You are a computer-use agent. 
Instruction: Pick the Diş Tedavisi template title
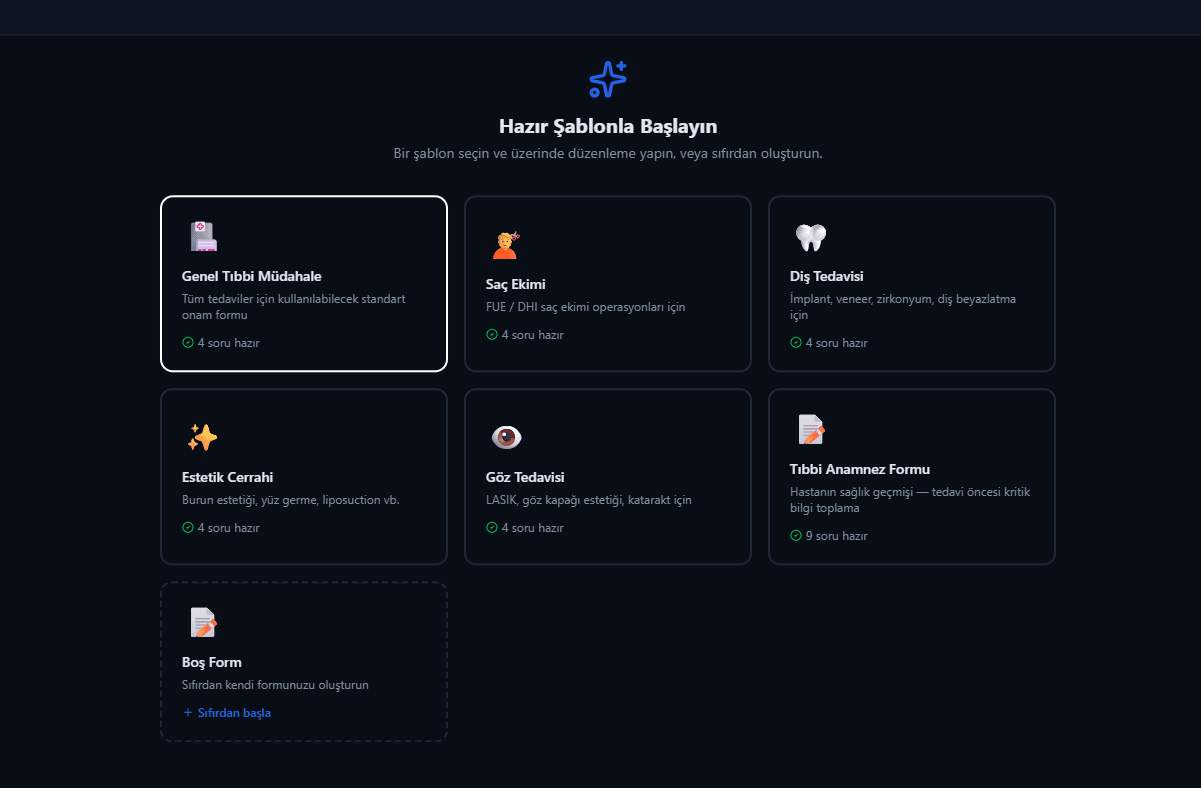(827, 276)
